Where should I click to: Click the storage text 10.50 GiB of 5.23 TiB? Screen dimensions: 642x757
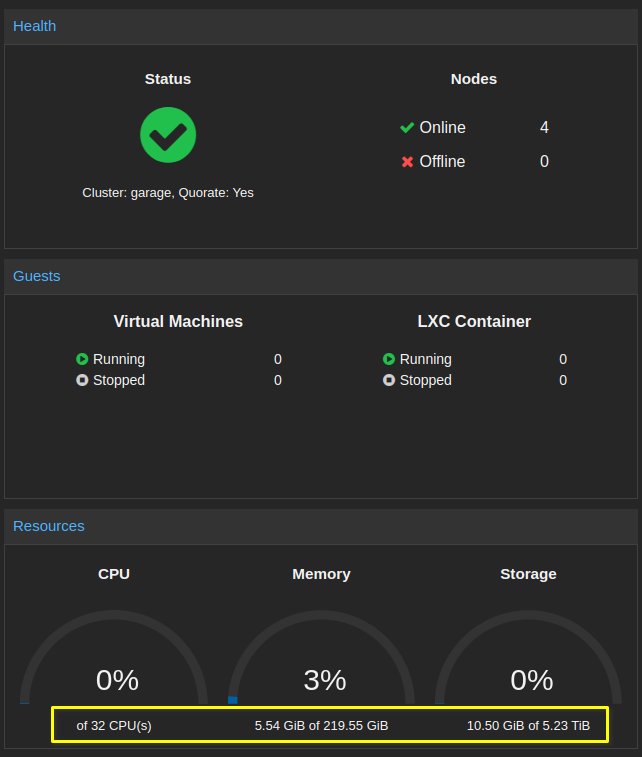point(528,726)
